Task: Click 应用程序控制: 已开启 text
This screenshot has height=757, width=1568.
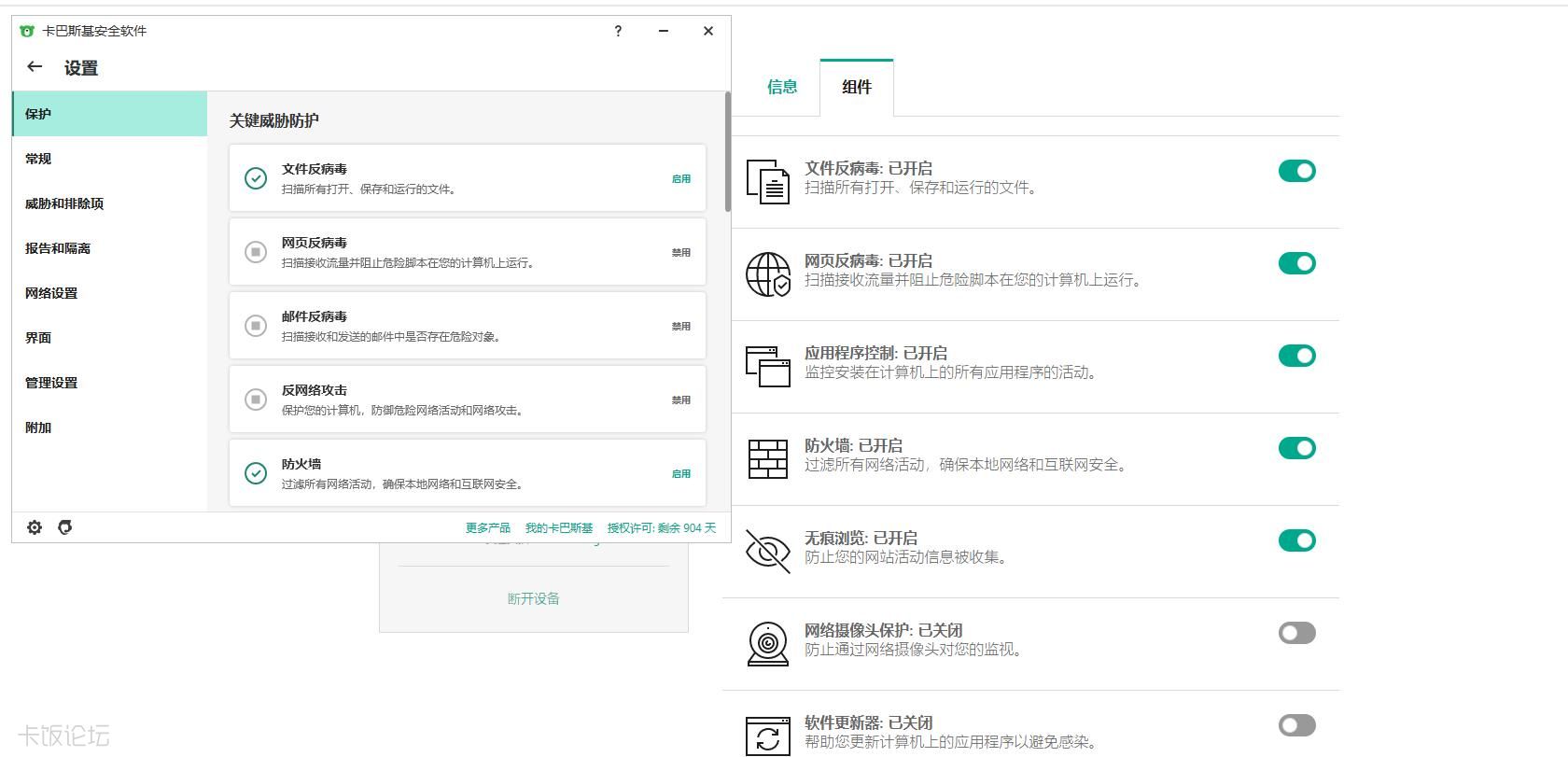Action: 875,353
